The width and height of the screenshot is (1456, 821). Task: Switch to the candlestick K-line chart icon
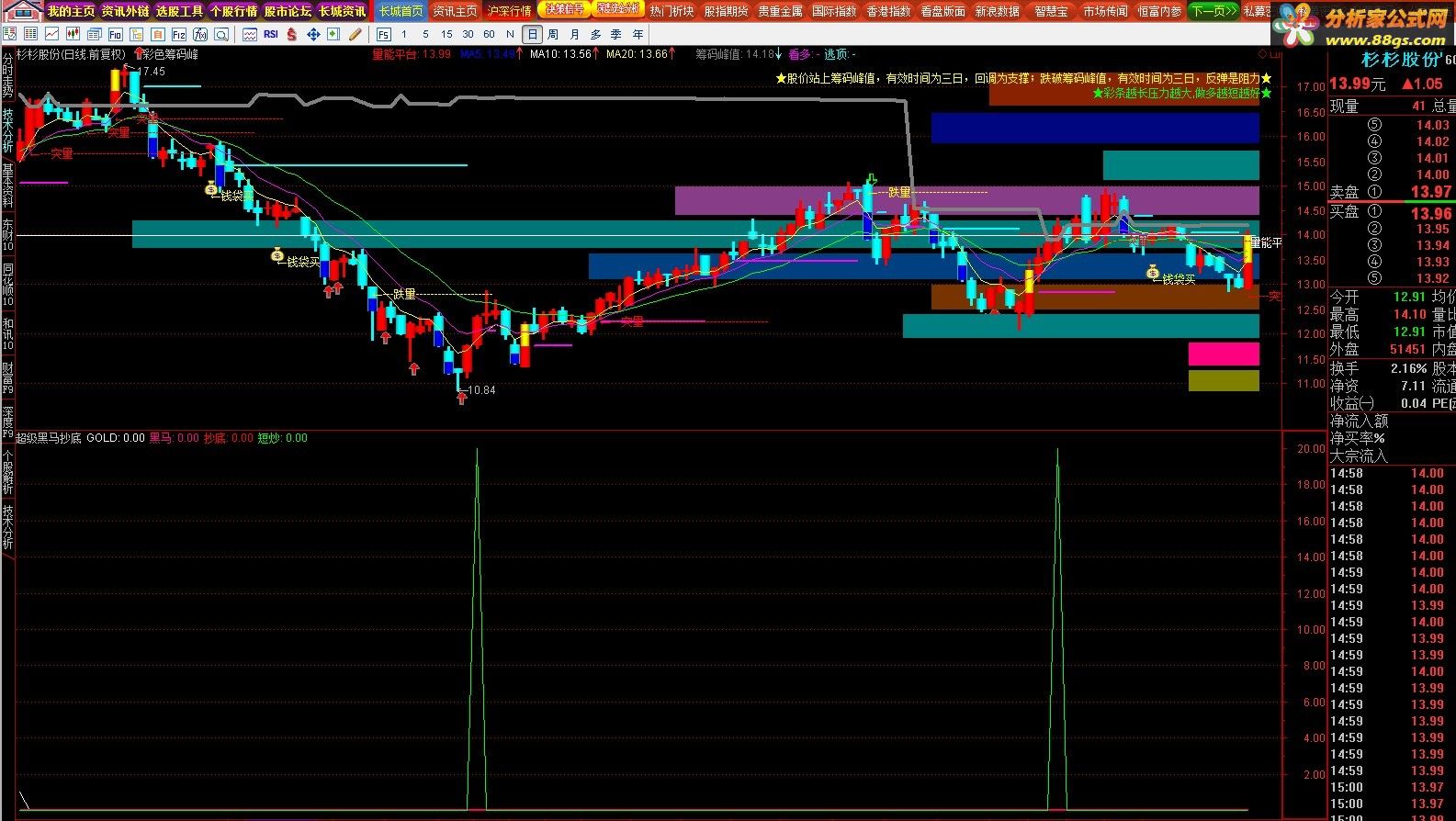73,34
